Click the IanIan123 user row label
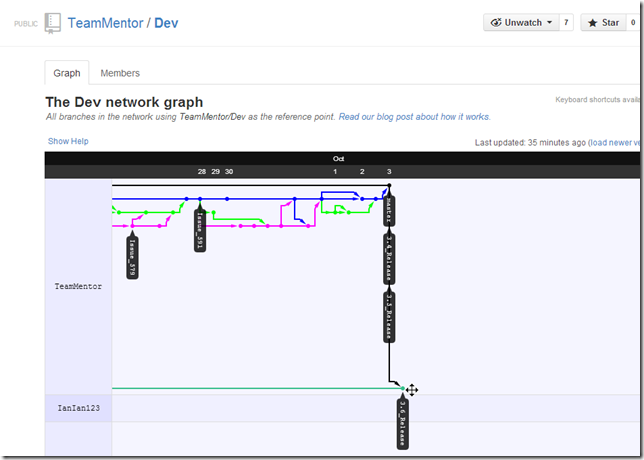 [78, 408]
